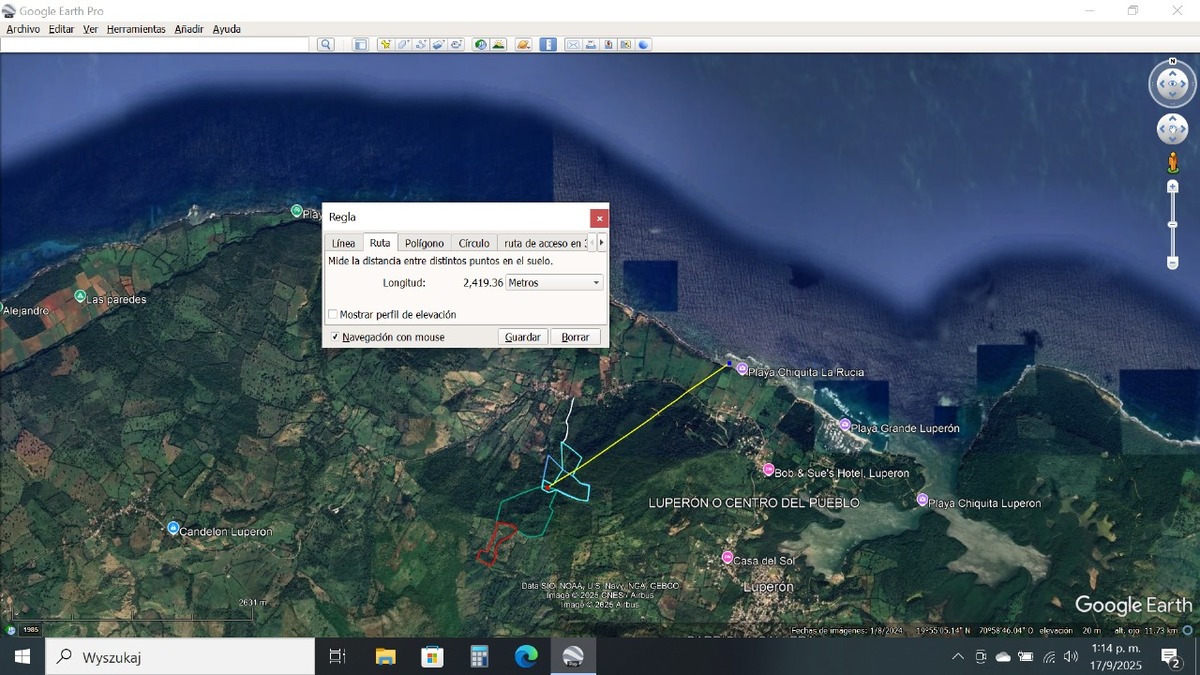This screenshot has height=675, width=1200.
Task: Click the zoom out minus button
Action: coord(1172,263)
